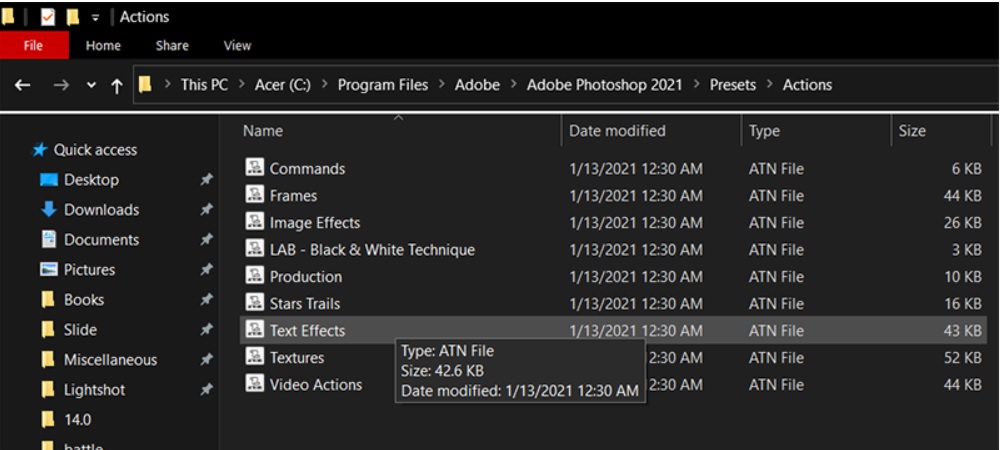Sort by the Date modified column

click(x=617, y=131)
